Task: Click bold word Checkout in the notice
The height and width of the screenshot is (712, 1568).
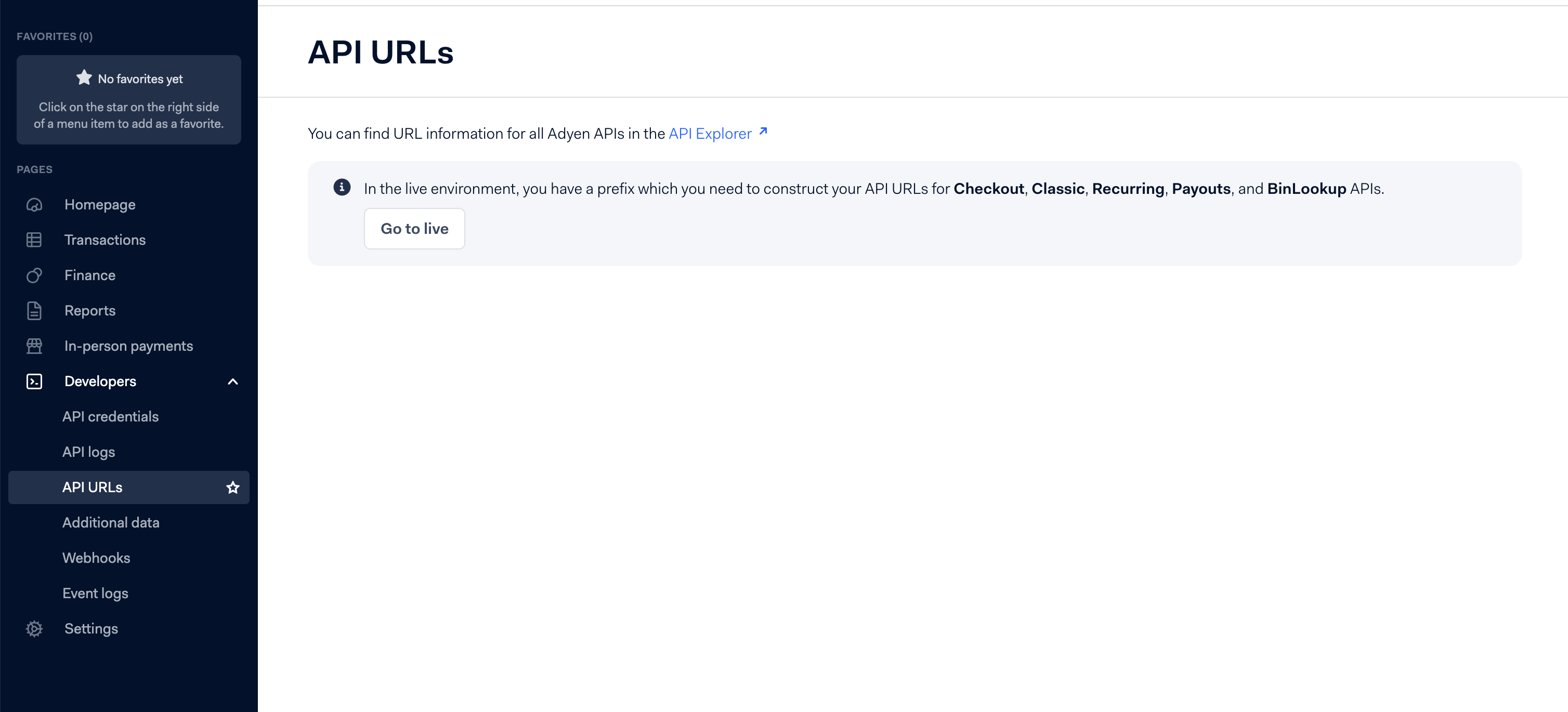Action: point(988,189)
